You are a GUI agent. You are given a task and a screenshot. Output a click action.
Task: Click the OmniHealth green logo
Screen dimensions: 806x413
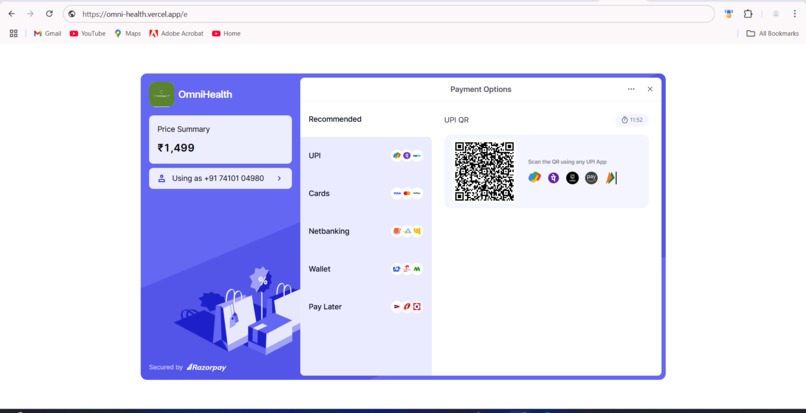[x=161, y=94]
